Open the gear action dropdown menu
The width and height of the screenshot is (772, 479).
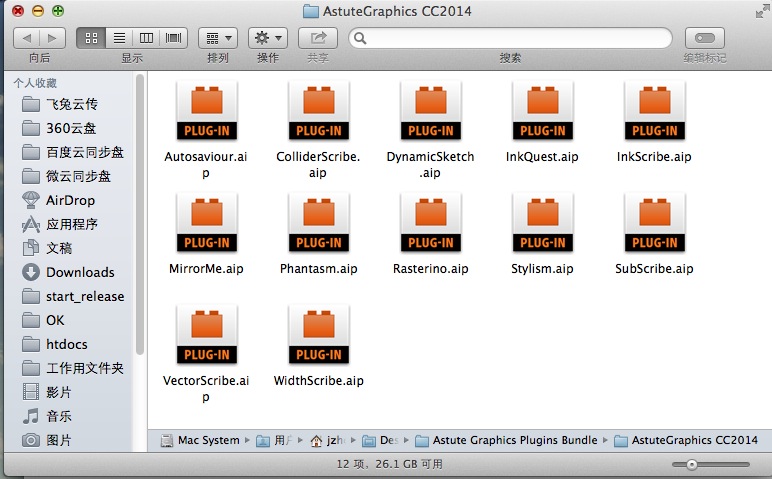tap(267, 38)
